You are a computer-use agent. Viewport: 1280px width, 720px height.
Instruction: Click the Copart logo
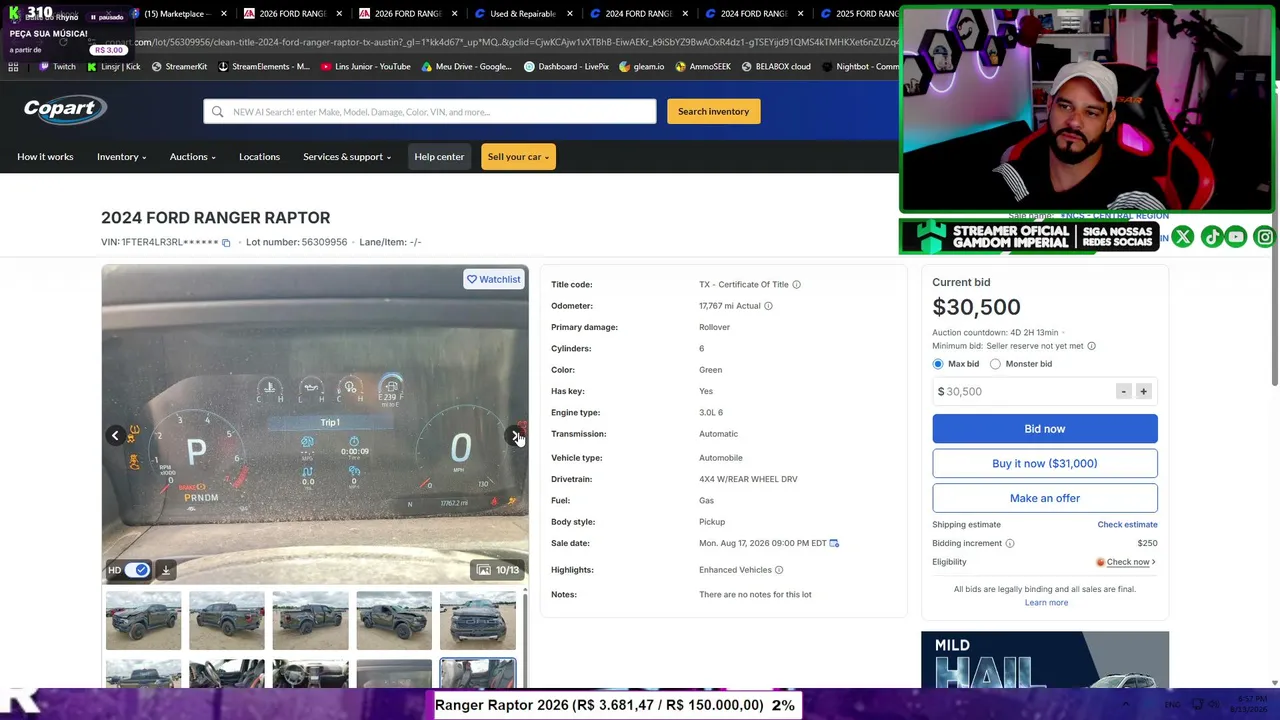65,110
